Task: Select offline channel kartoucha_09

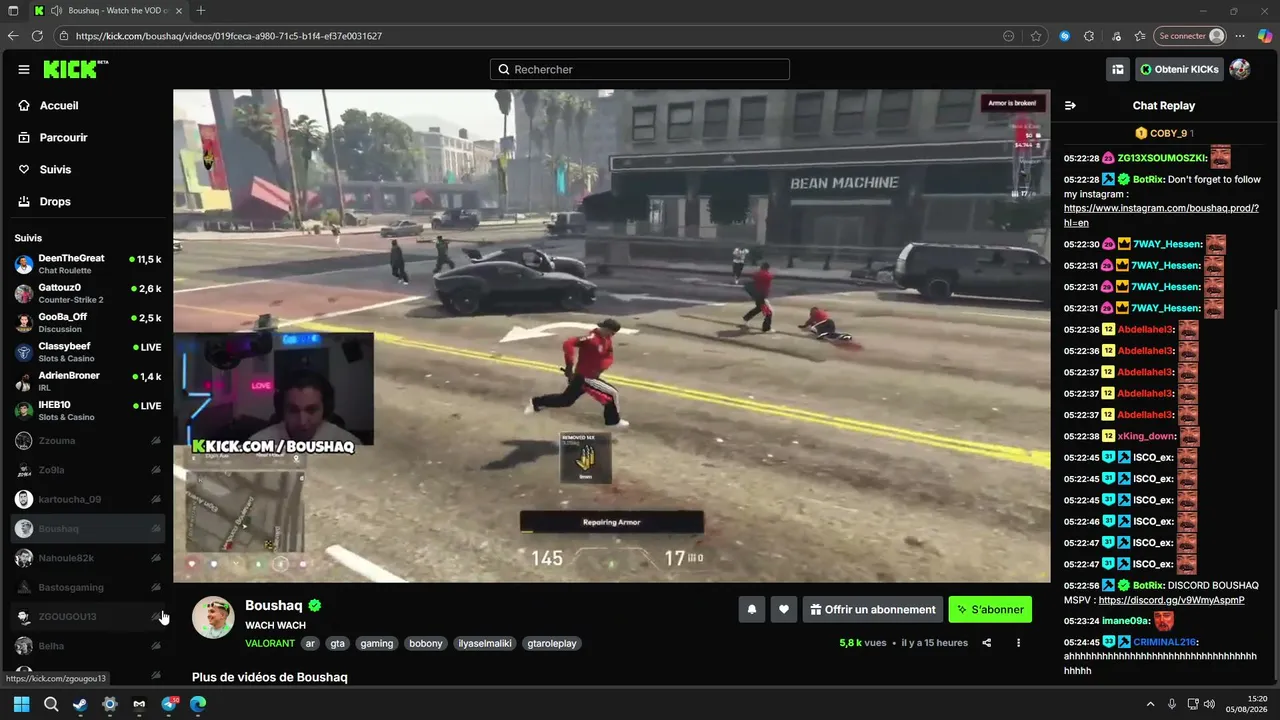Action: [x=87, y=499]
